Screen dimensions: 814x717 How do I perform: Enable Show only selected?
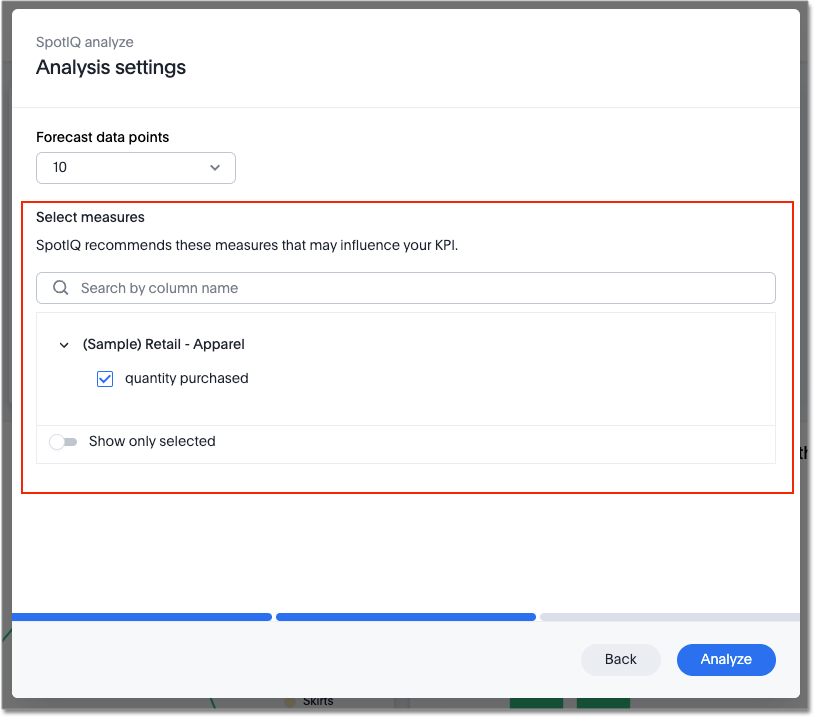click(63, 441)
